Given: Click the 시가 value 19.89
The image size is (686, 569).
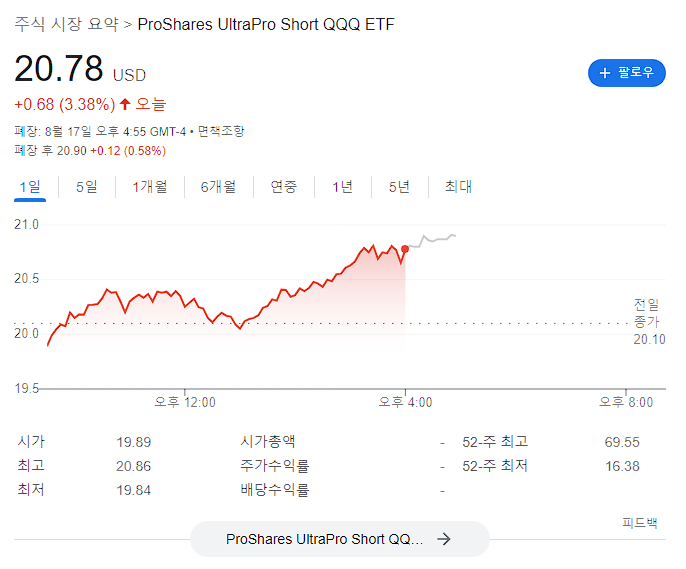Looking at the screenshot, I should 133,442.
